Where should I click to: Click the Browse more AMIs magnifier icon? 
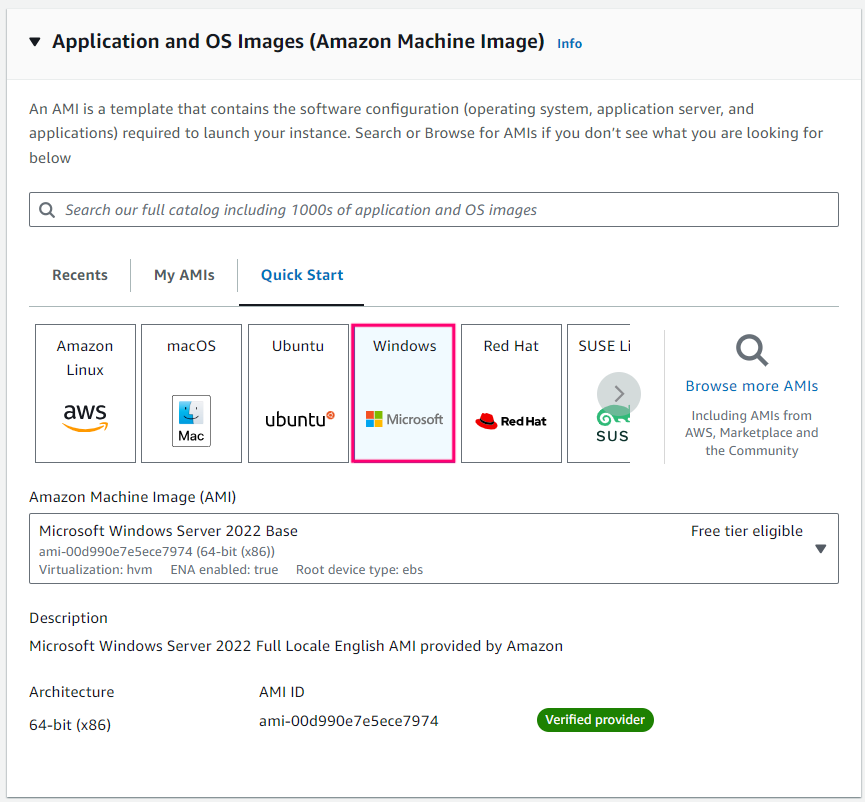click(751, 351)
